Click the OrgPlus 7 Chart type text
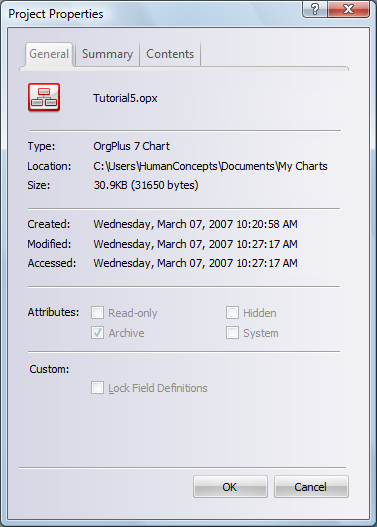Viewport: 377px width, 527px height. [131, 146]
